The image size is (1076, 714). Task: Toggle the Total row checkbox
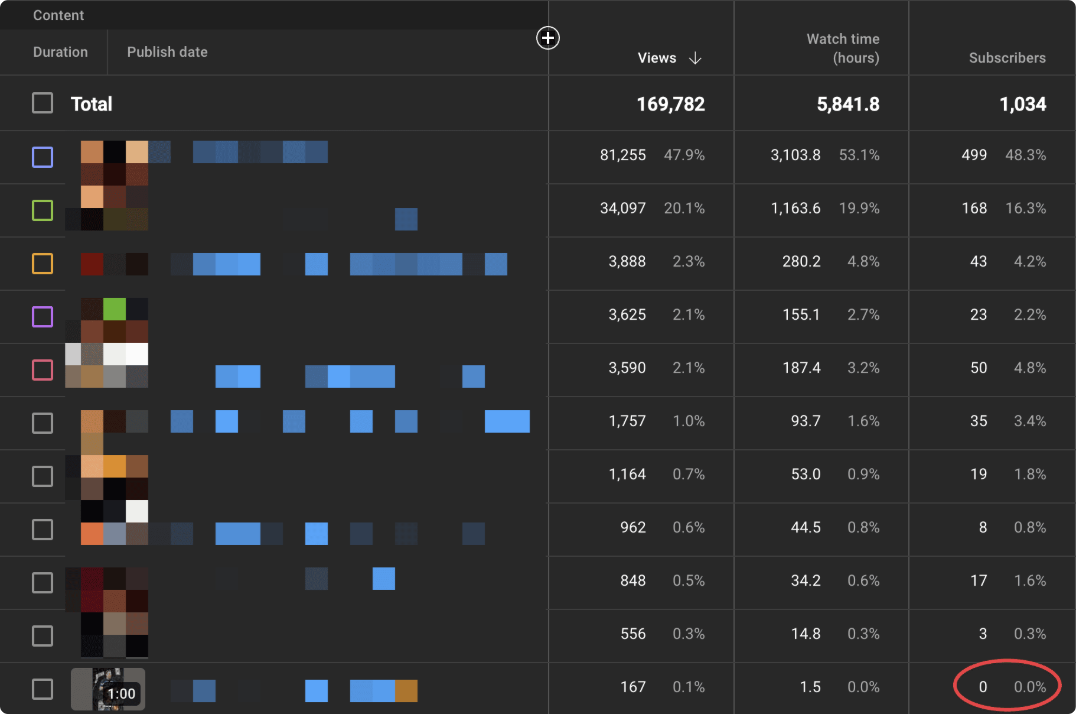tap(42, 103)
